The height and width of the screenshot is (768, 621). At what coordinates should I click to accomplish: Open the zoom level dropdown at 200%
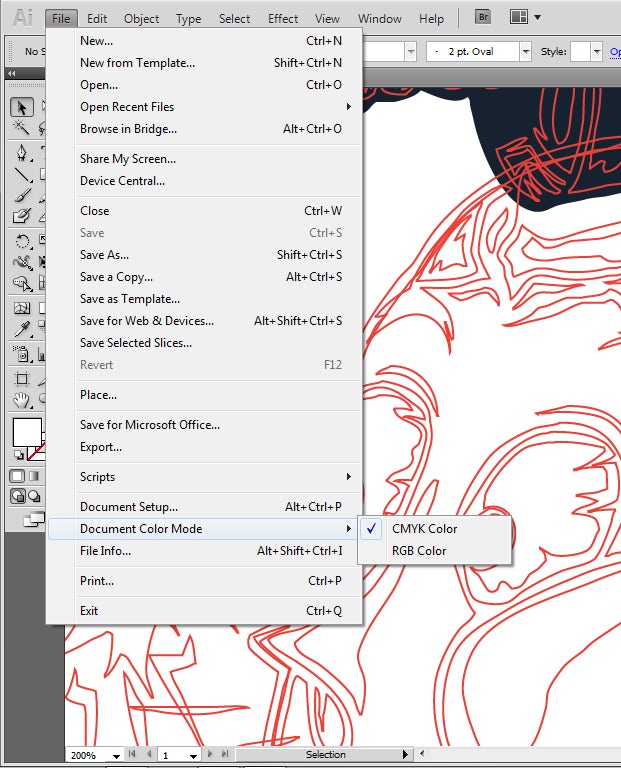tap(117, 756)
